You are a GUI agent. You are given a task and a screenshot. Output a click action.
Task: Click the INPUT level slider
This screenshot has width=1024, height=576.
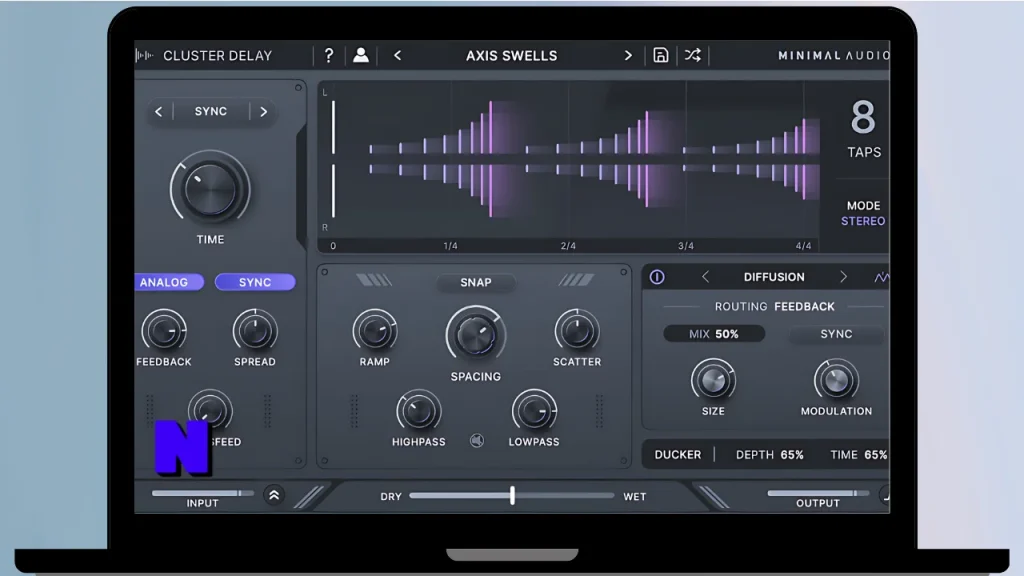pos(202,493)
